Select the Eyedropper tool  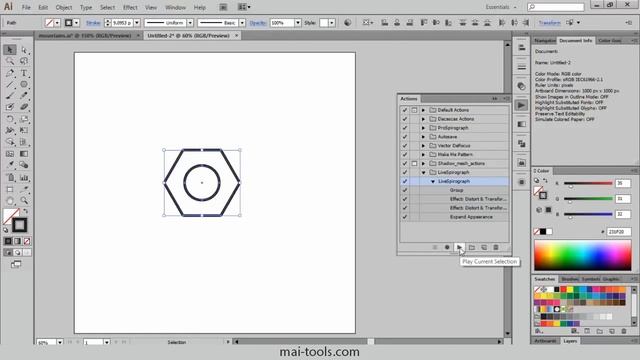point(10,165)
